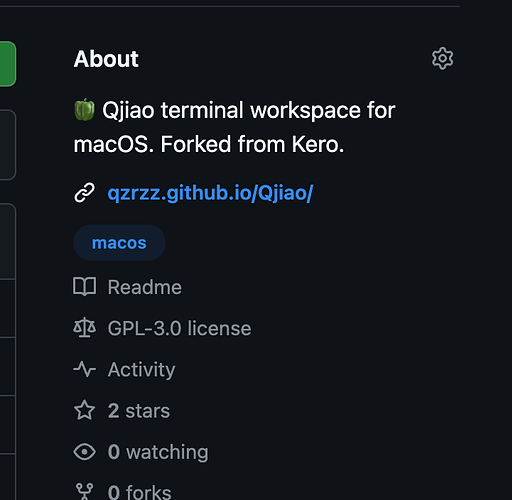Open the Readme link
Image resolution: width=512 pixels, height=500 pixels.
point(145,287)
